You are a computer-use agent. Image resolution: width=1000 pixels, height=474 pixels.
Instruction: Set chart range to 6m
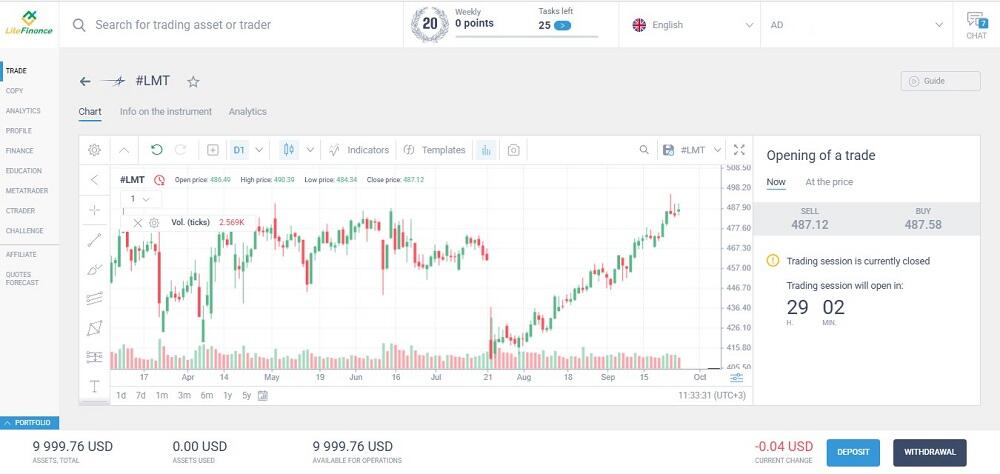click(207, 396)
